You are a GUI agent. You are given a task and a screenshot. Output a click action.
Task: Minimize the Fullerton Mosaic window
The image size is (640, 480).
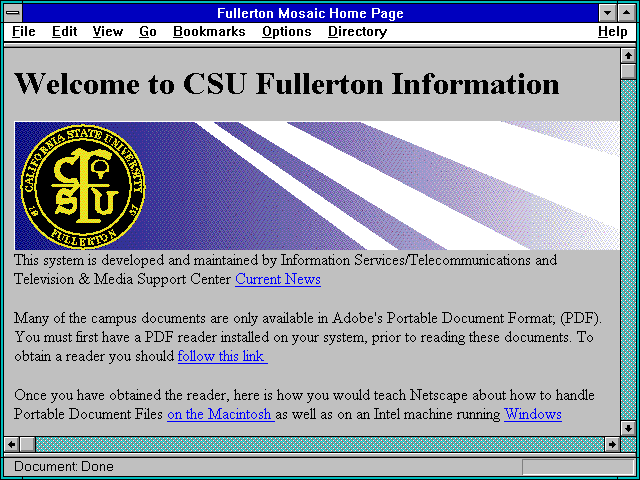pos(608,13)
